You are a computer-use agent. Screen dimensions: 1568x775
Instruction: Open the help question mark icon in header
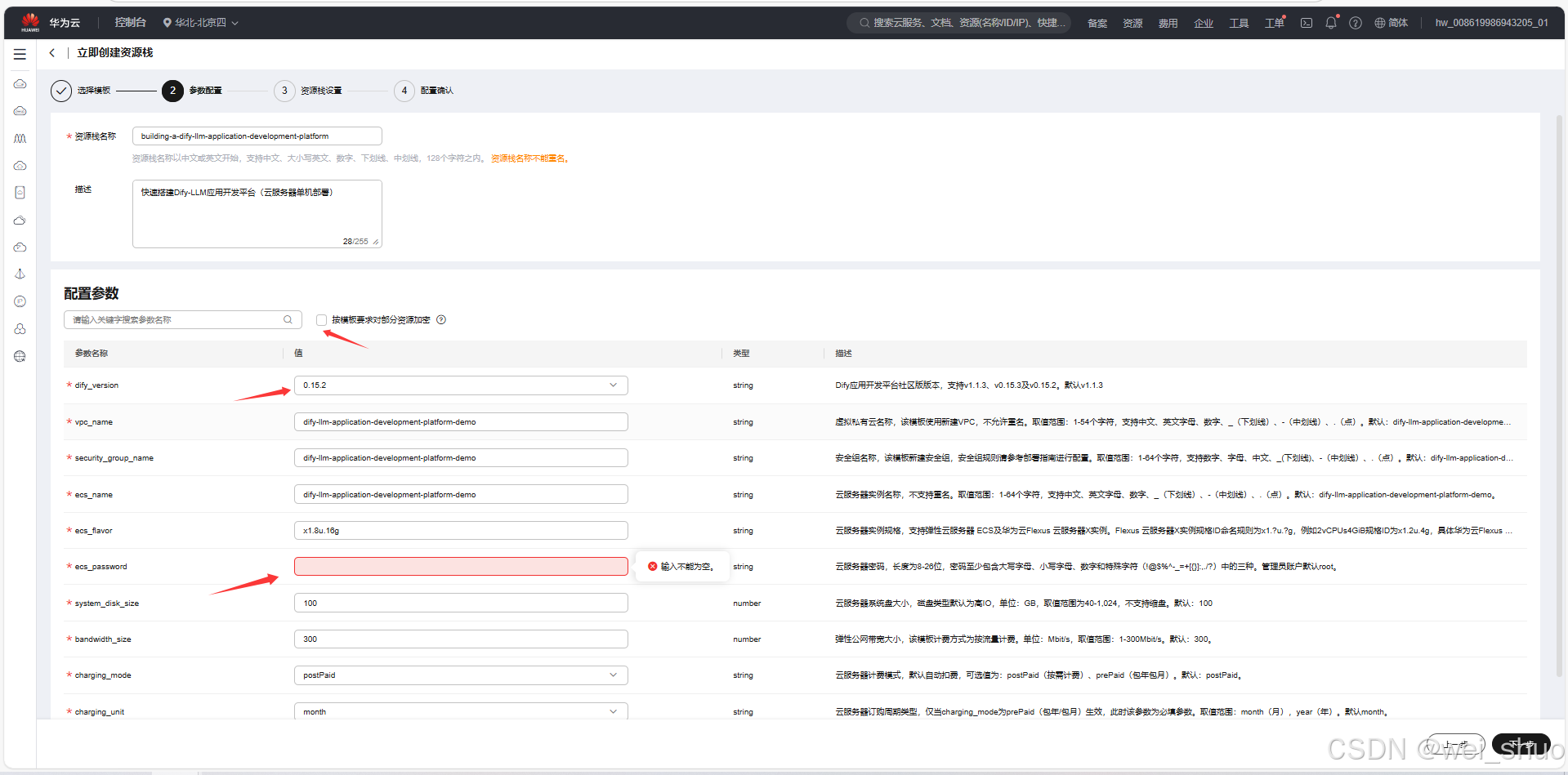click(x=1356, y=23)
